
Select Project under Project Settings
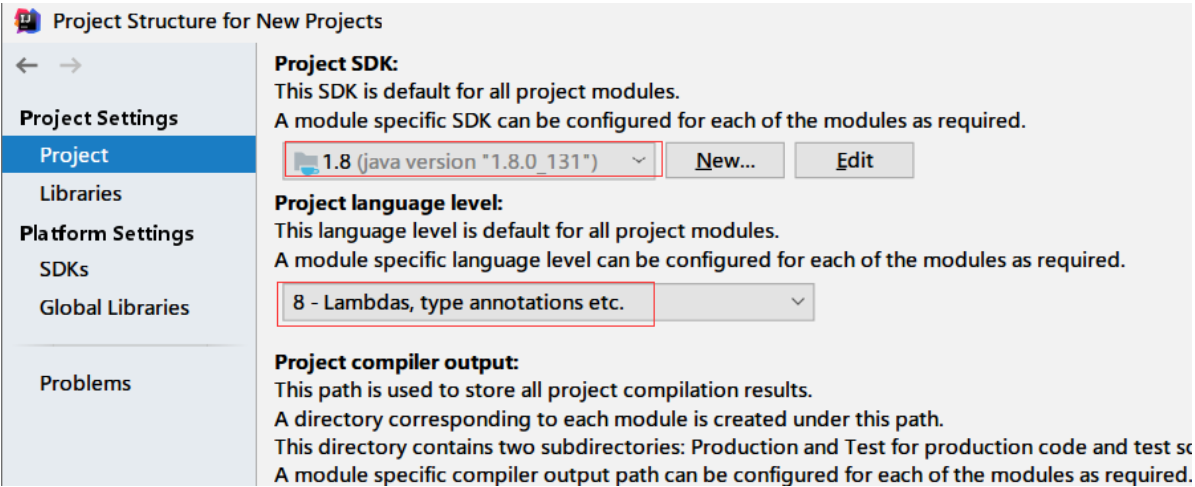click(x=129, y=155)
